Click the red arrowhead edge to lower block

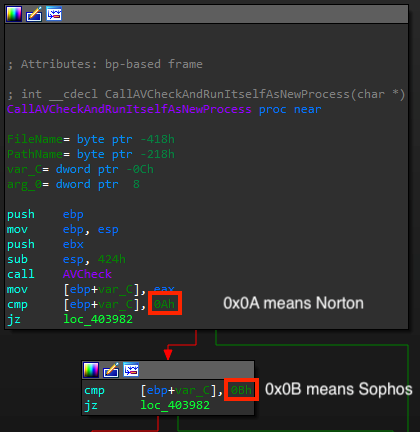click(168, 354)
